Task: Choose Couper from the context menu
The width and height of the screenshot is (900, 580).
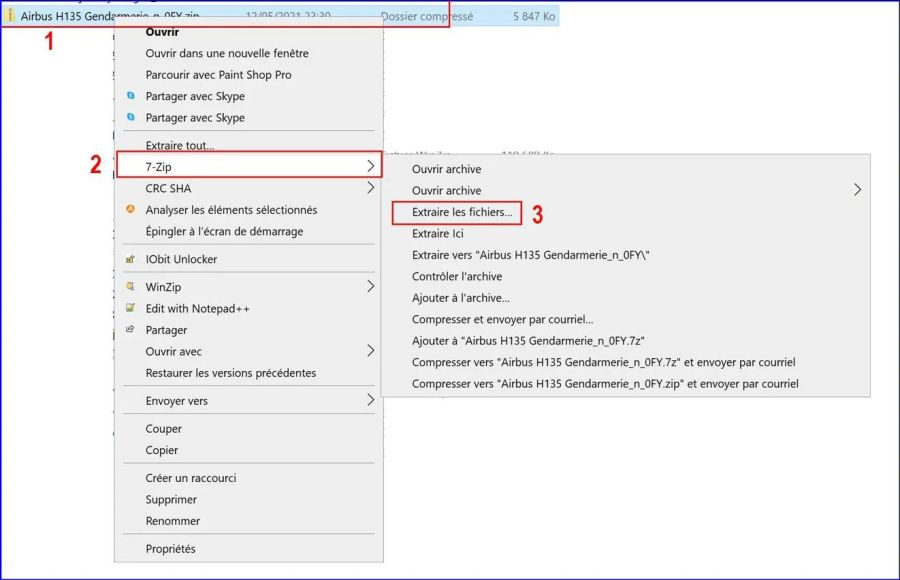Action: pyautogui.click(x=164, y=429)
